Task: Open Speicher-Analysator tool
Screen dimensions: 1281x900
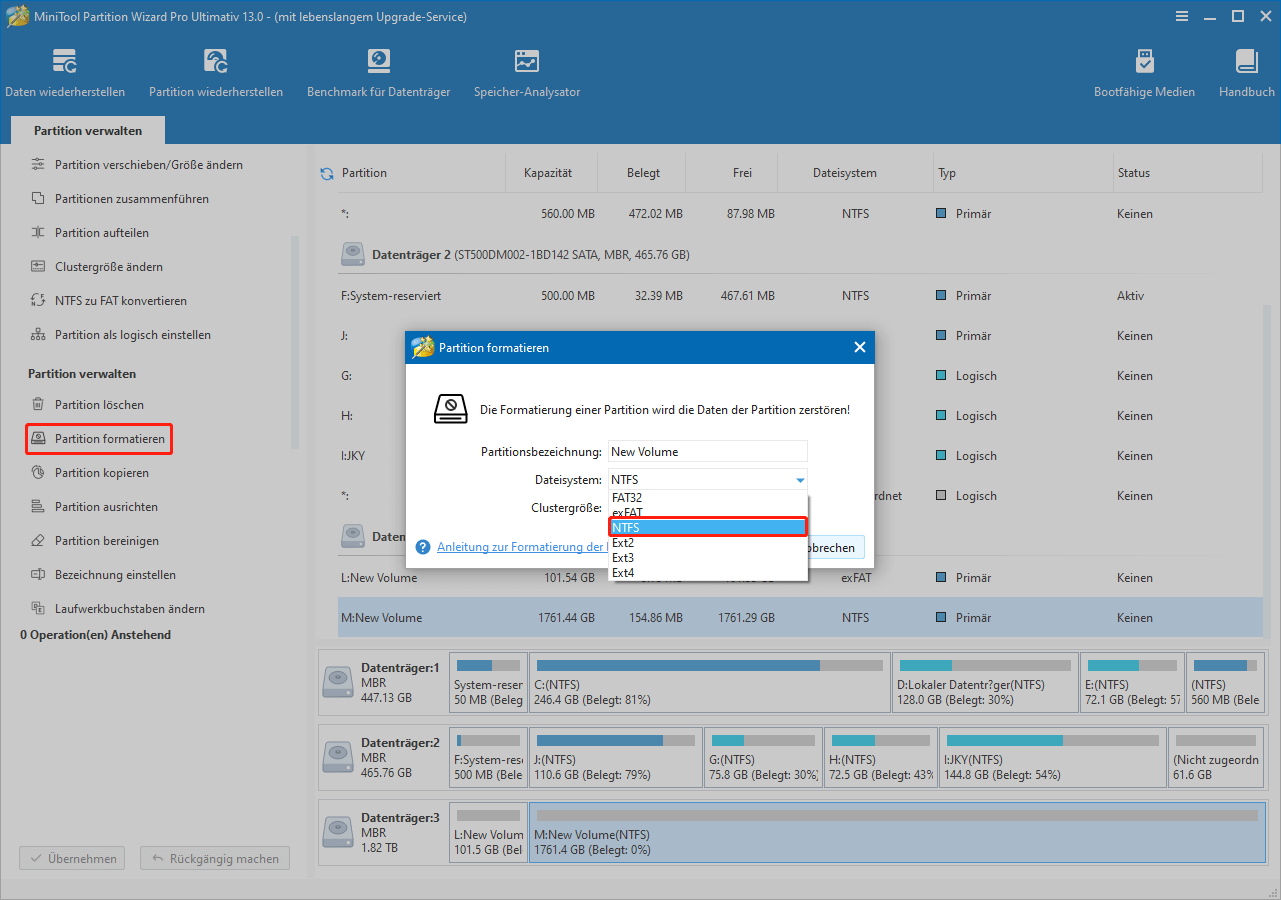Action: (526, 73)
